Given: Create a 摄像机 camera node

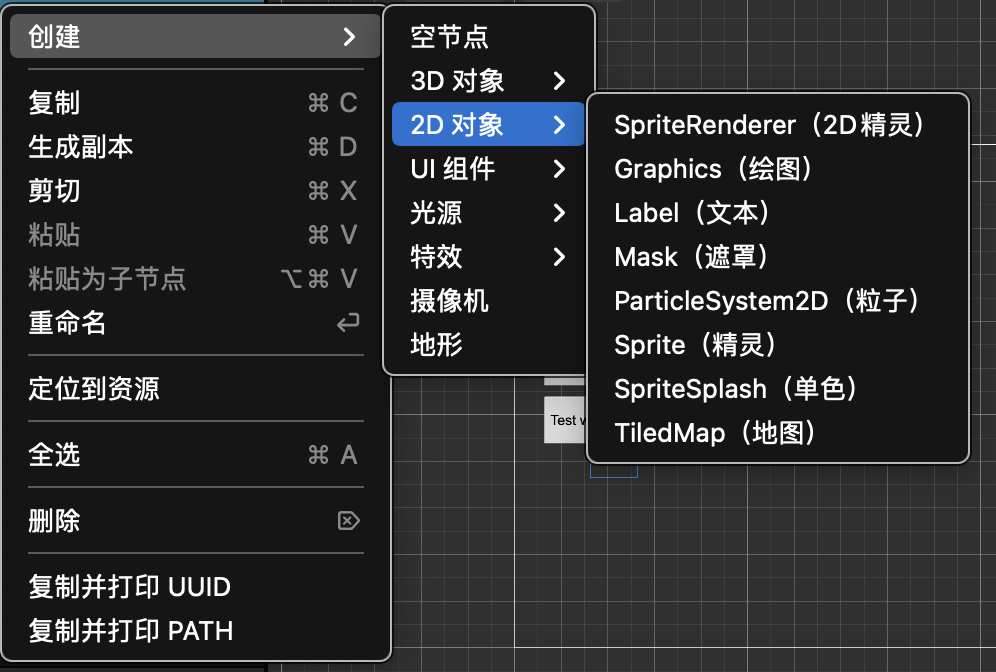Looking at the screenshot, I should 488,300.
